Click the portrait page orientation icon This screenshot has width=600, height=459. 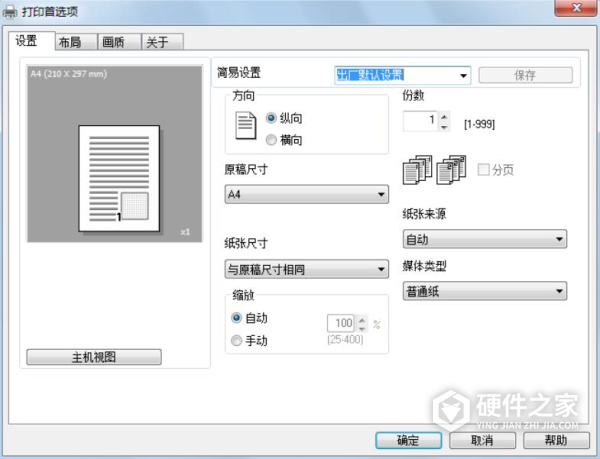[245, 125]
